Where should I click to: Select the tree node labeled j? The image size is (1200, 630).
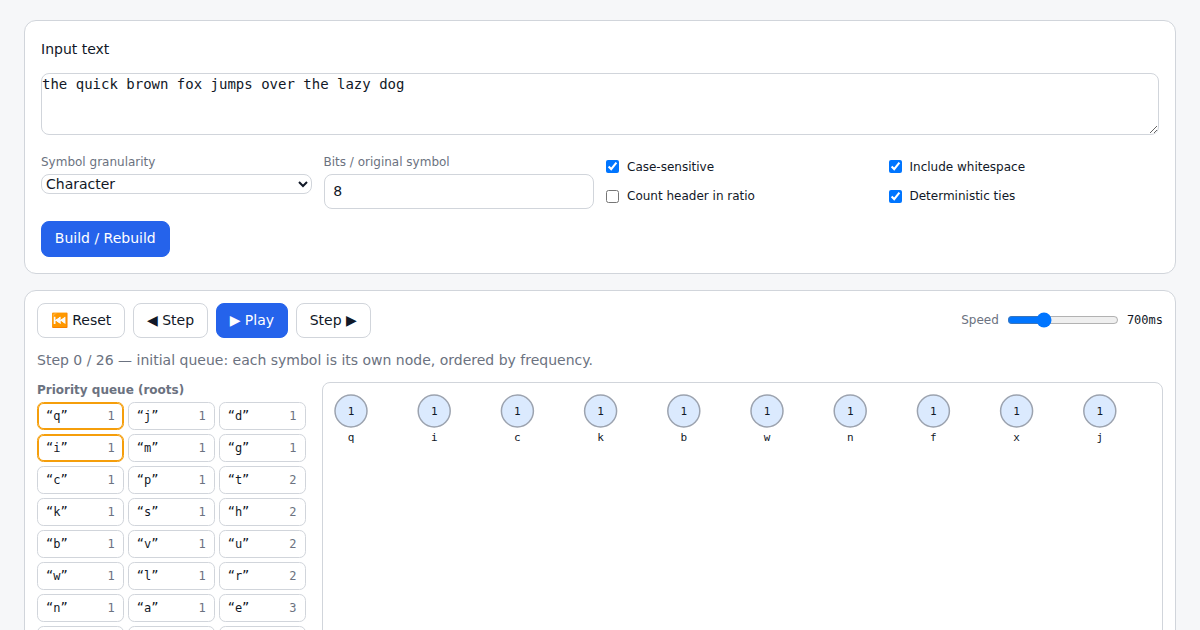(1100, 411)
